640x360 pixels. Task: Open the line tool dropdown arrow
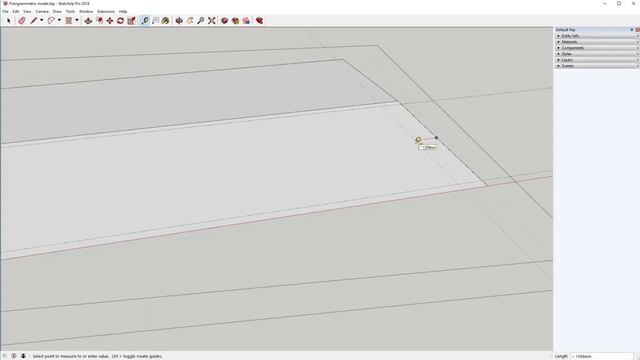click(41, 20)
